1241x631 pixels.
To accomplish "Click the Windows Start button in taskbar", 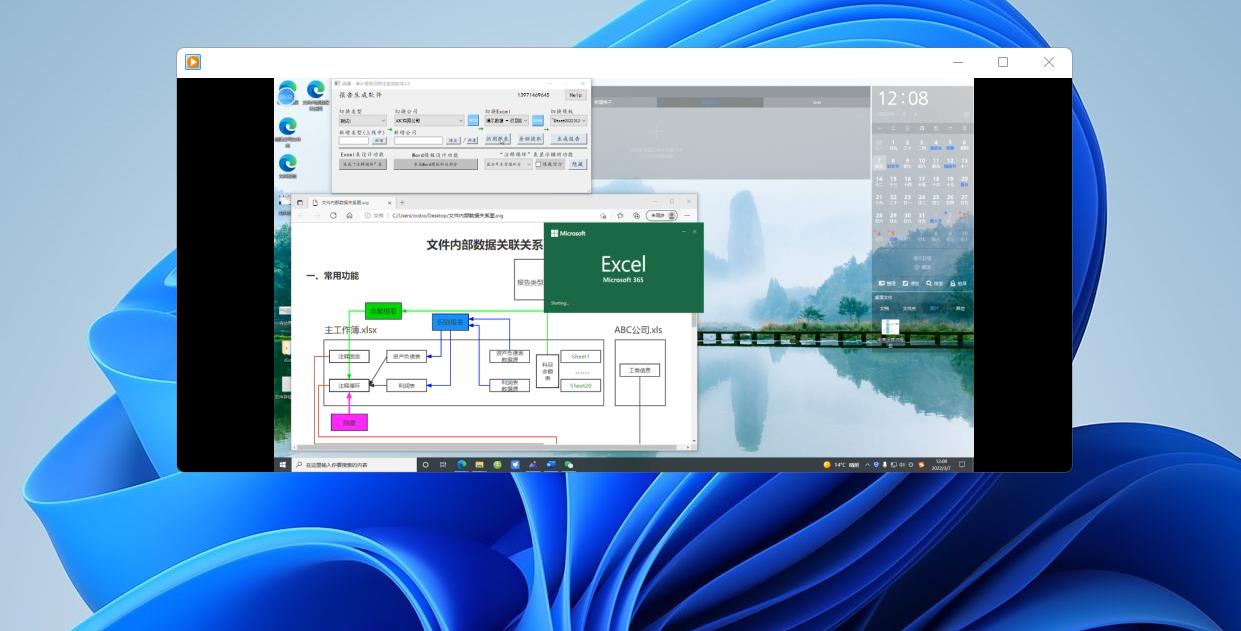I will (x=283, y=465).
